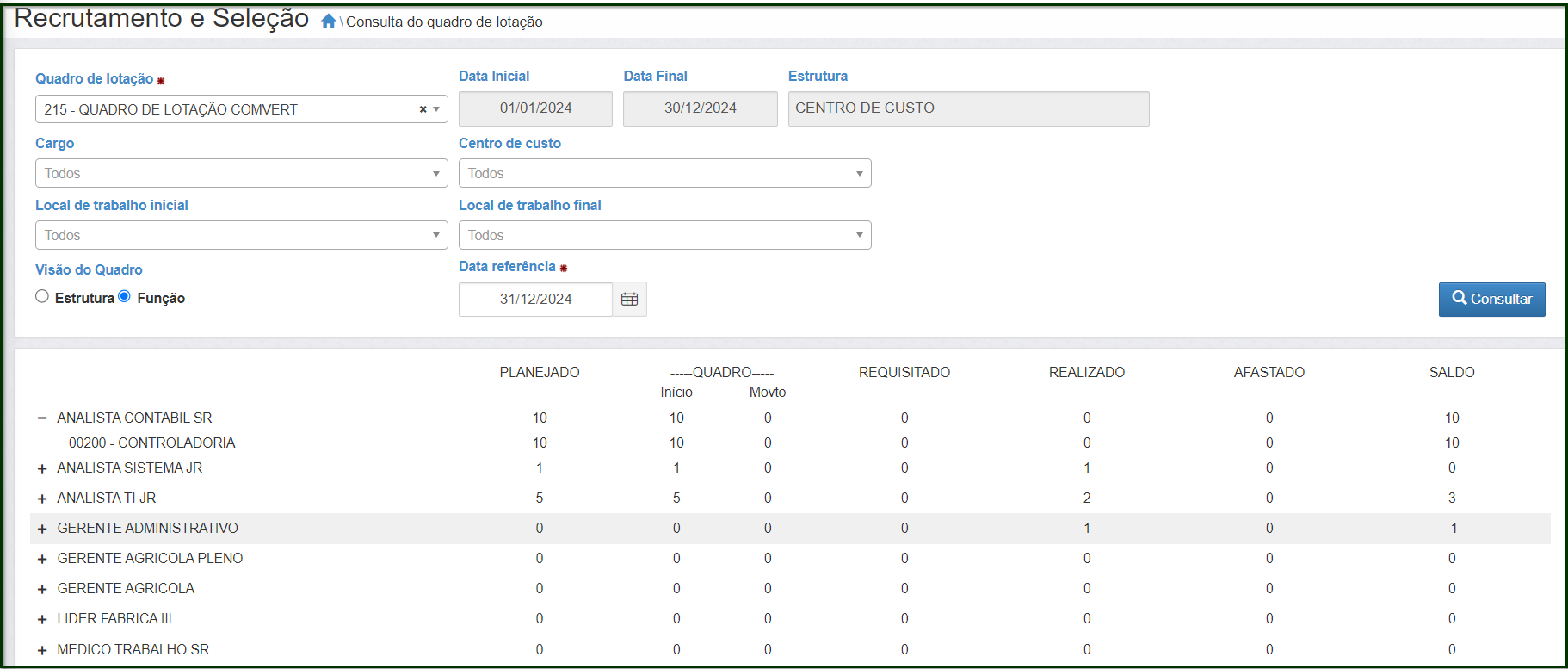This screenshot has width=1568, height=669.
Task: Click the Data referência date input
Action: [535, 299]
